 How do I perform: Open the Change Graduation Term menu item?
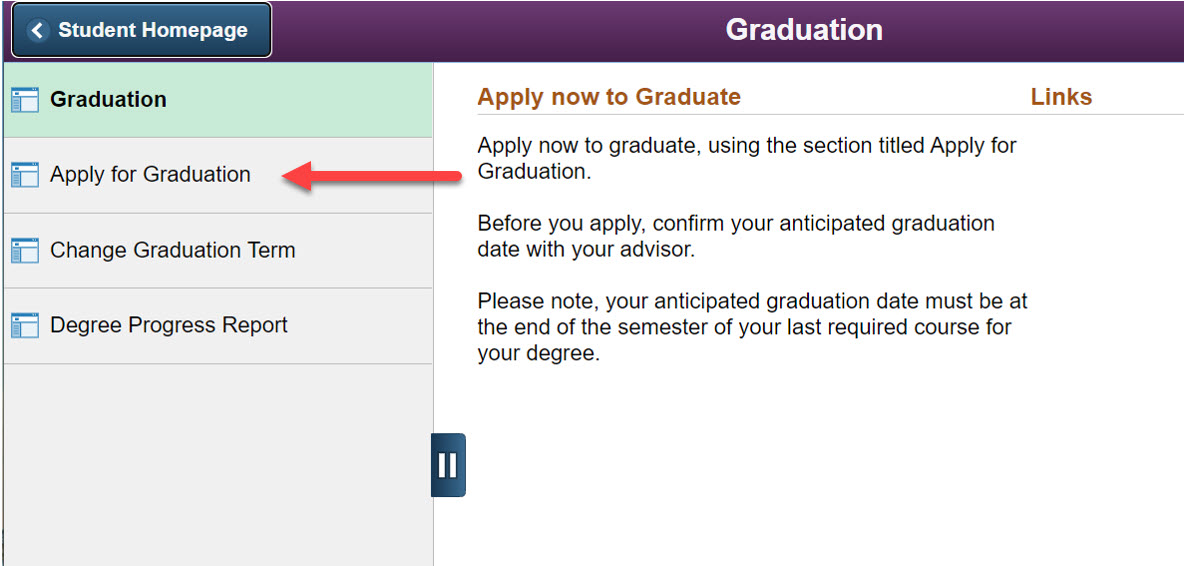[172, 250]
